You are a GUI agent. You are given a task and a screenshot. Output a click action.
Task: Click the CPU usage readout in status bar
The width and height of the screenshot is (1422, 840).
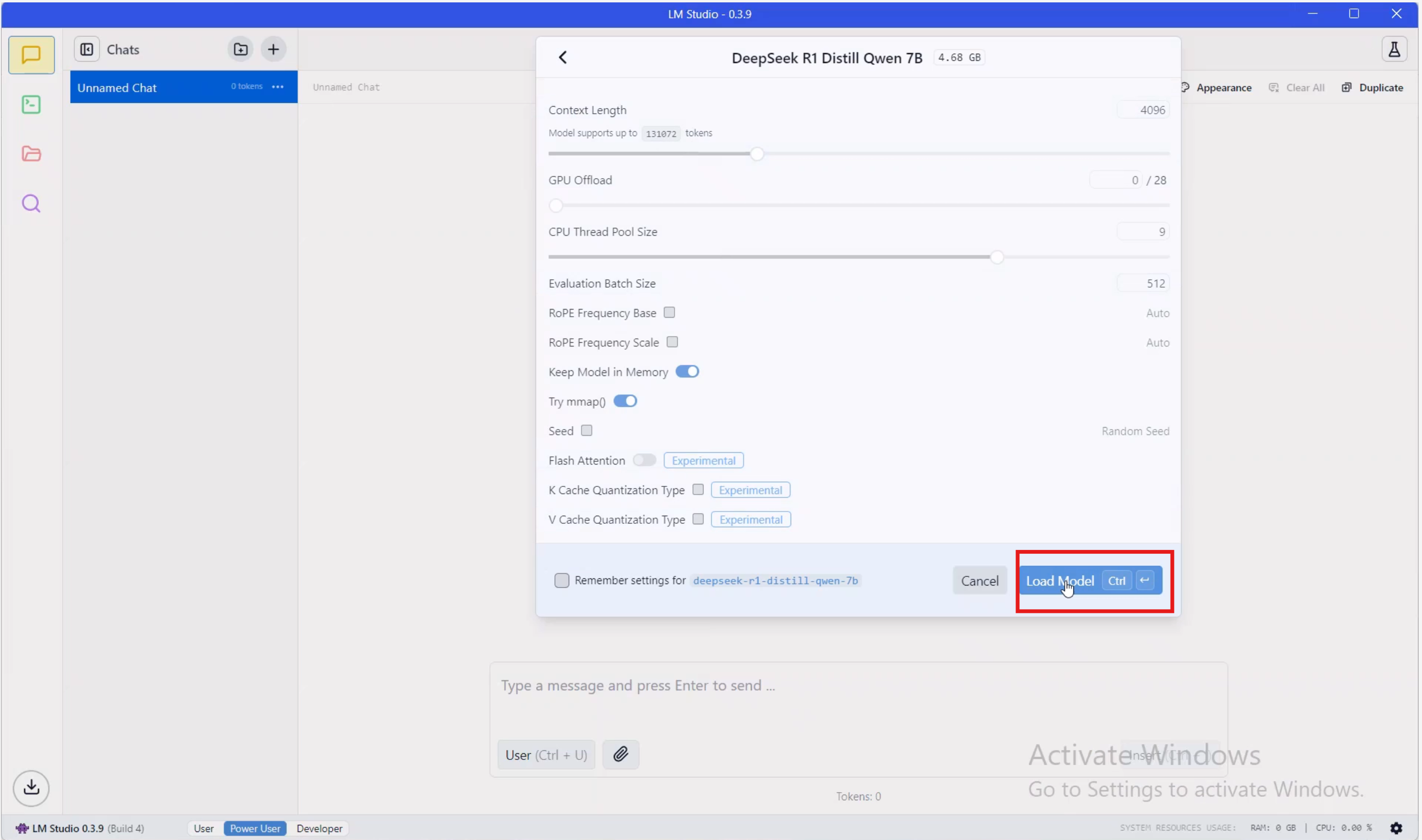click(x=1343, y=828)
